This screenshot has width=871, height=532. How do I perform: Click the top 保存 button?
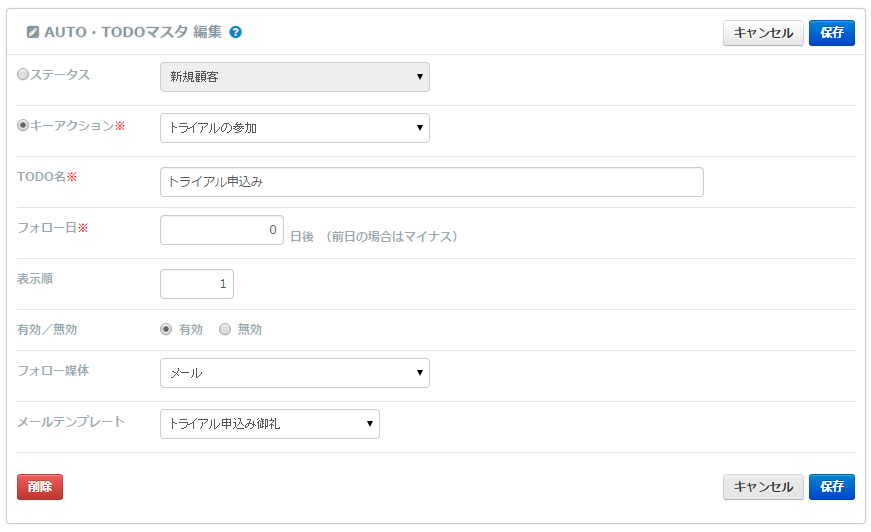[832, 33]
